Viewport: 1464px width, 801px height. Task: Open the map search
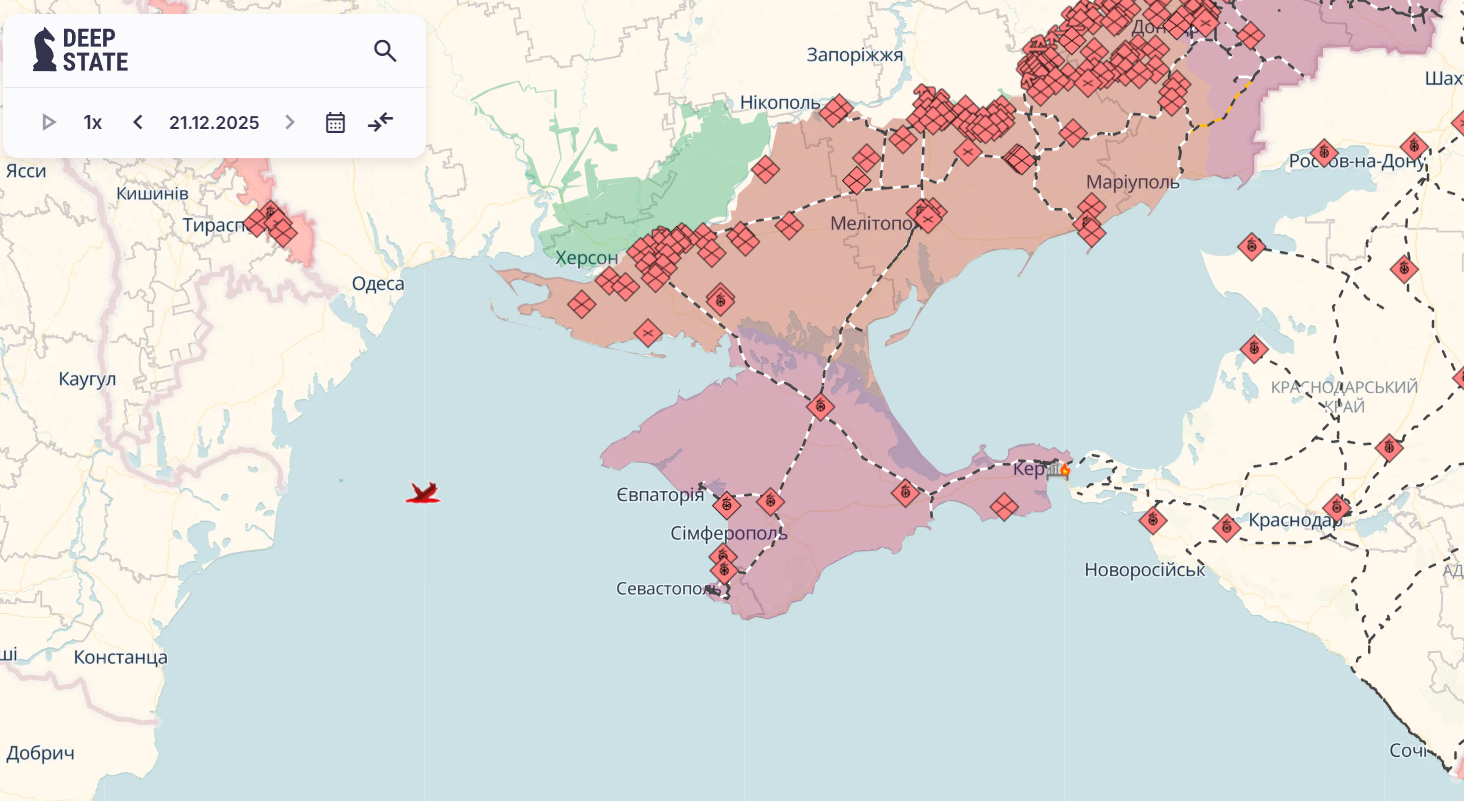385,51
